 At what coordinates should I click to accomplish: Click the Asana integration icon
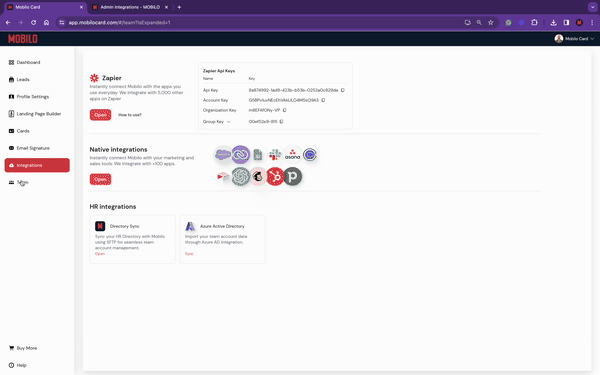click(292, 155)
